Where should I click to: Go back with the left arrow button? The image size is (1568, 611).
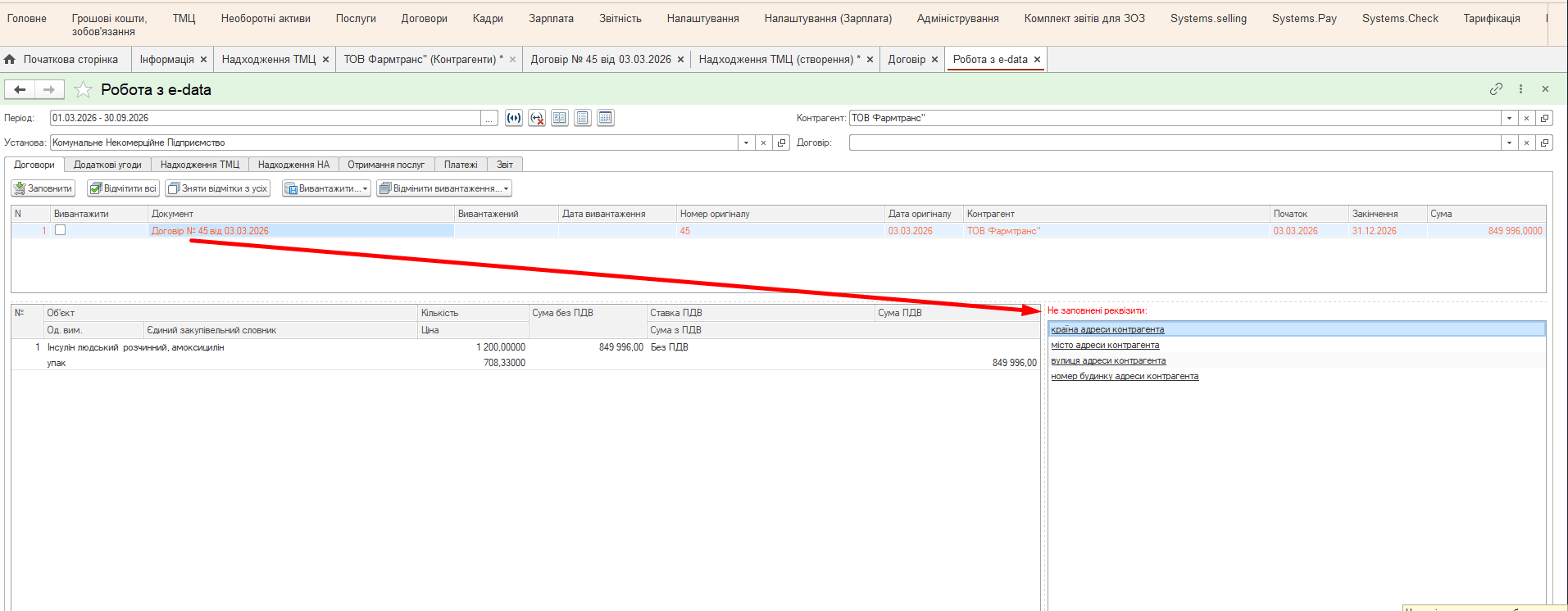coord(20,89)
